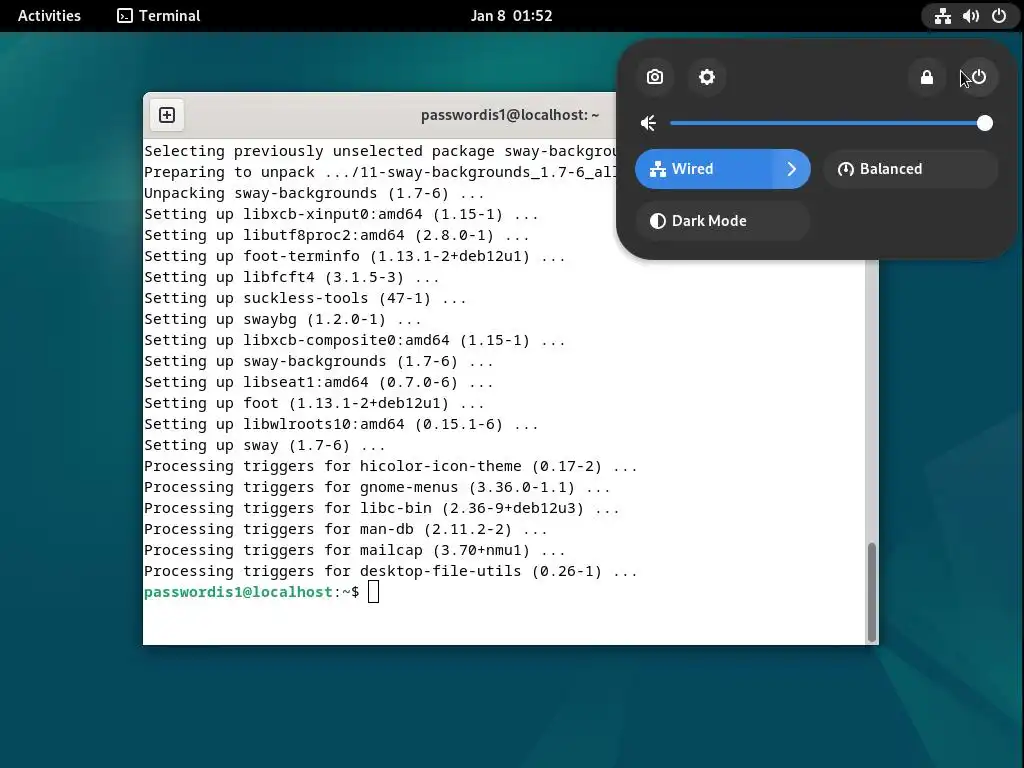
Task: Click 'Processing triggers for hicolor-icon-theme' line
Action: point(391,466)
